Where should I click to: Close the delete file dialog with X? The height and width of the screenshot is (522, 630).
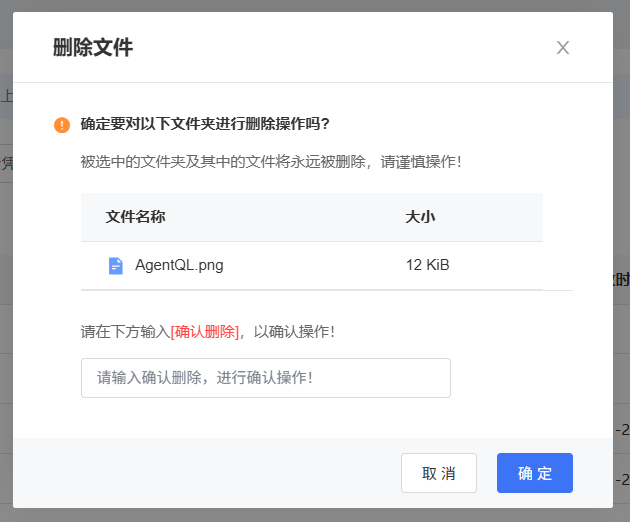tap(563, 48)
